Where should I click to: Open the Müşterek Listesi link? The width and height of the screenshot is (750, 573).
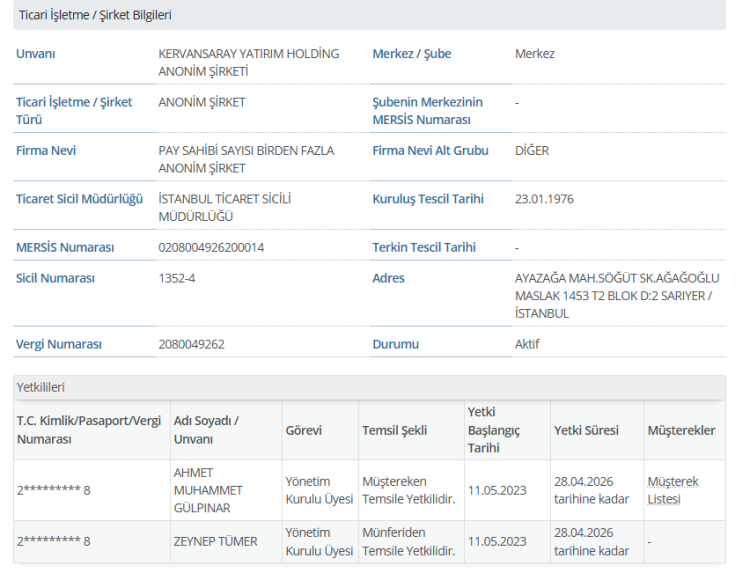point(672,490)
